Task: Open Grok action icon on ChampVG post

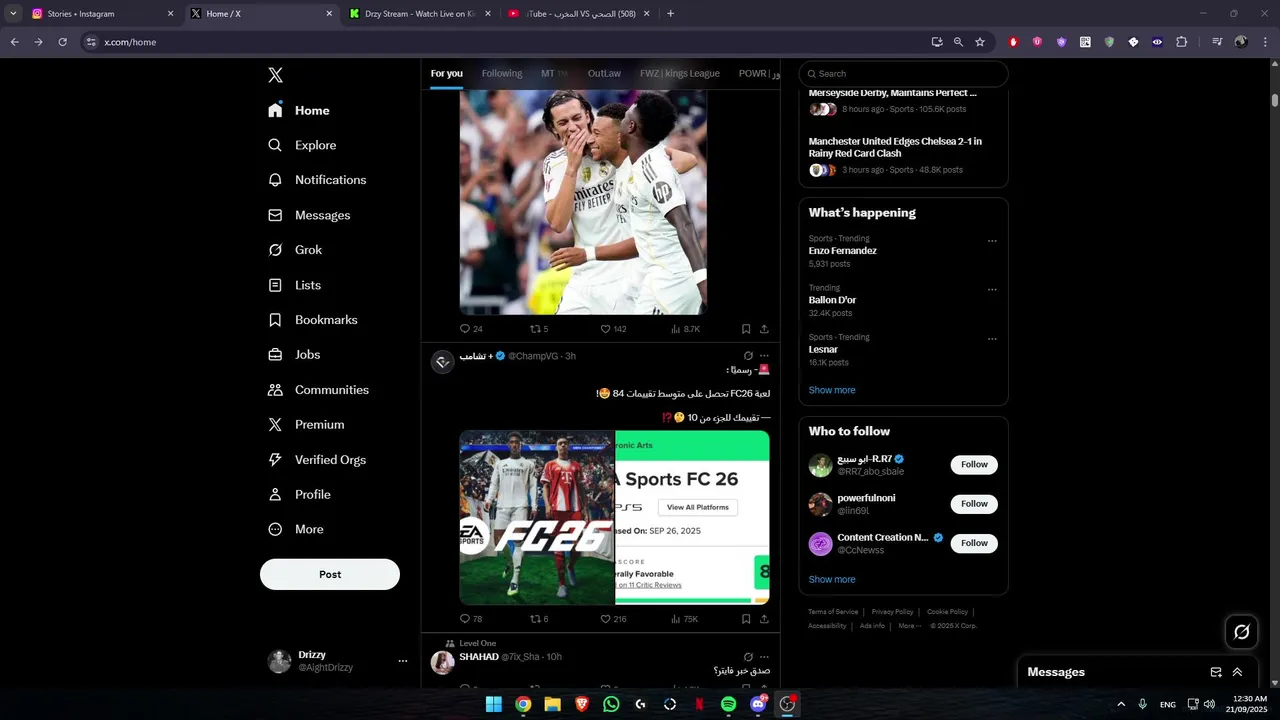Action: pyautogui.click(x=748, y=356)
